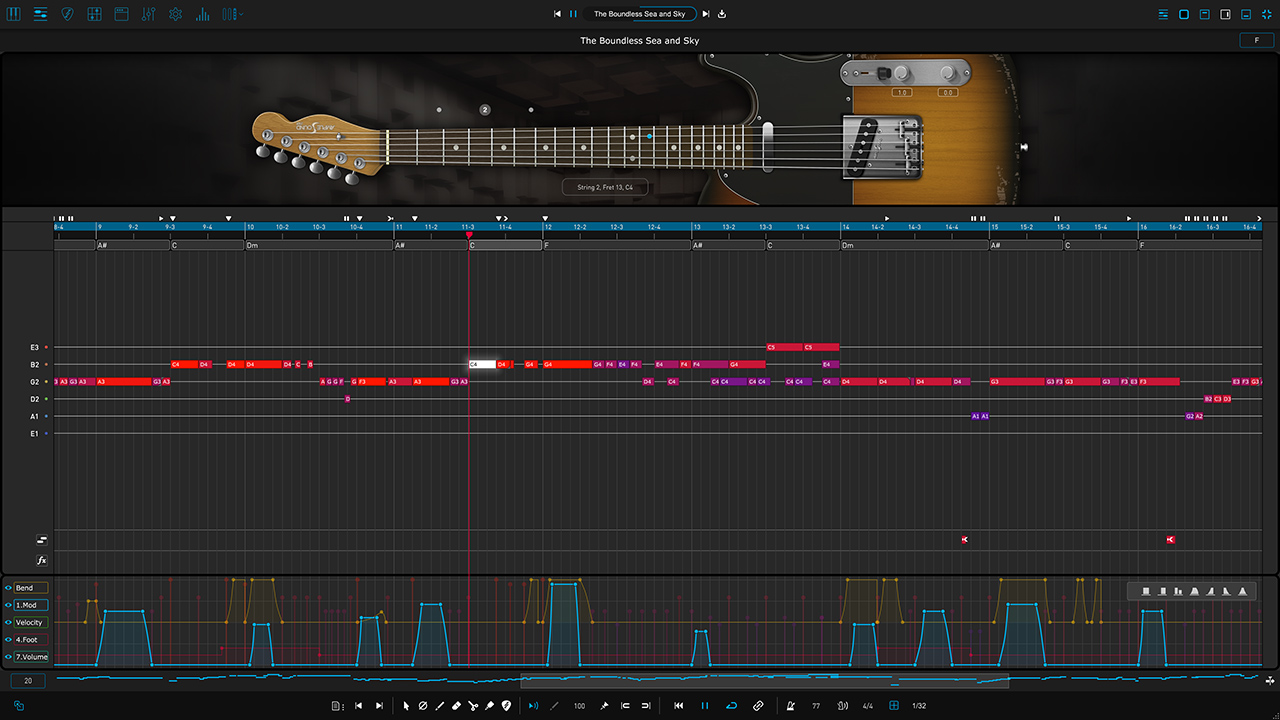The width and height of the screenshot is (1280, 720).
Task: Toggle the top panel layout icon
Action: 1205,14
